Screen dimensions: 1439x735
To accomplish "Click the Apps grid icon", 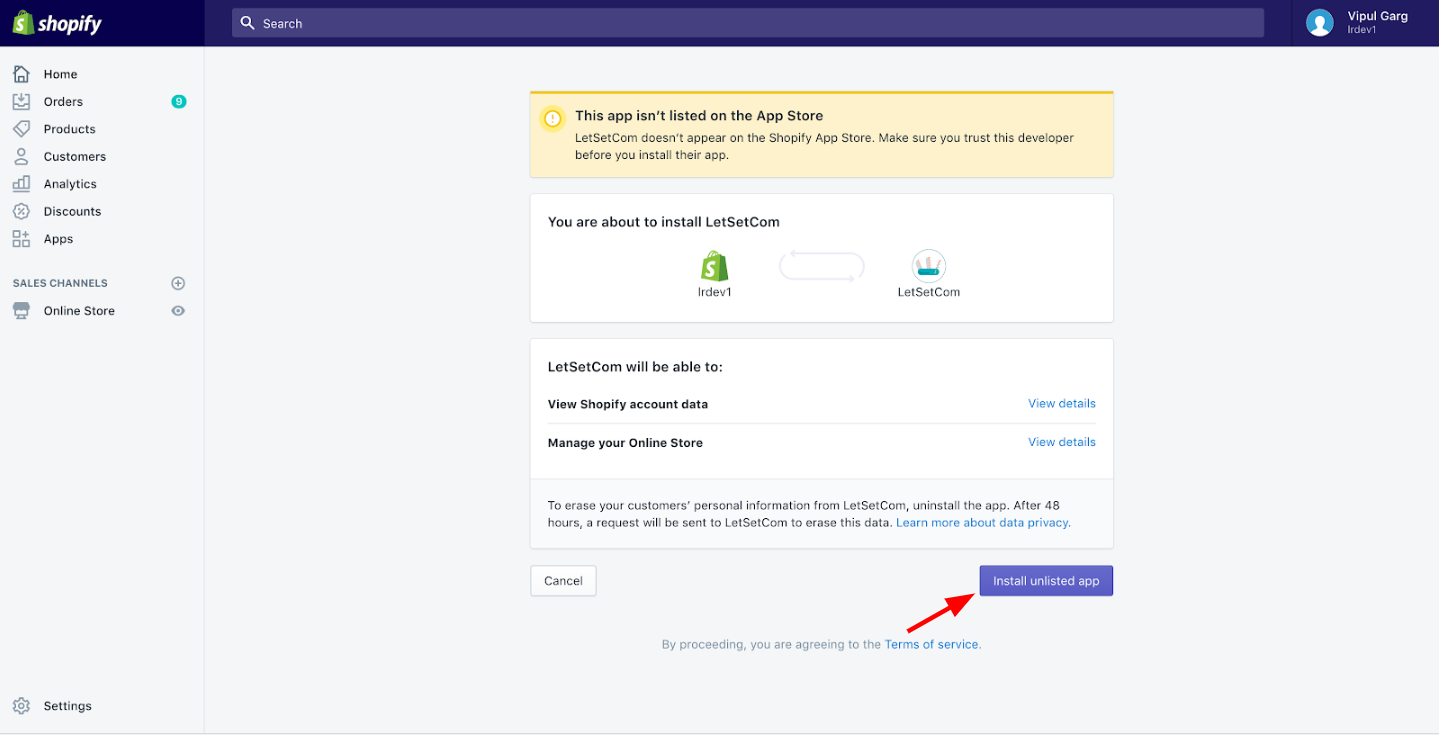I will pos(21,239).
